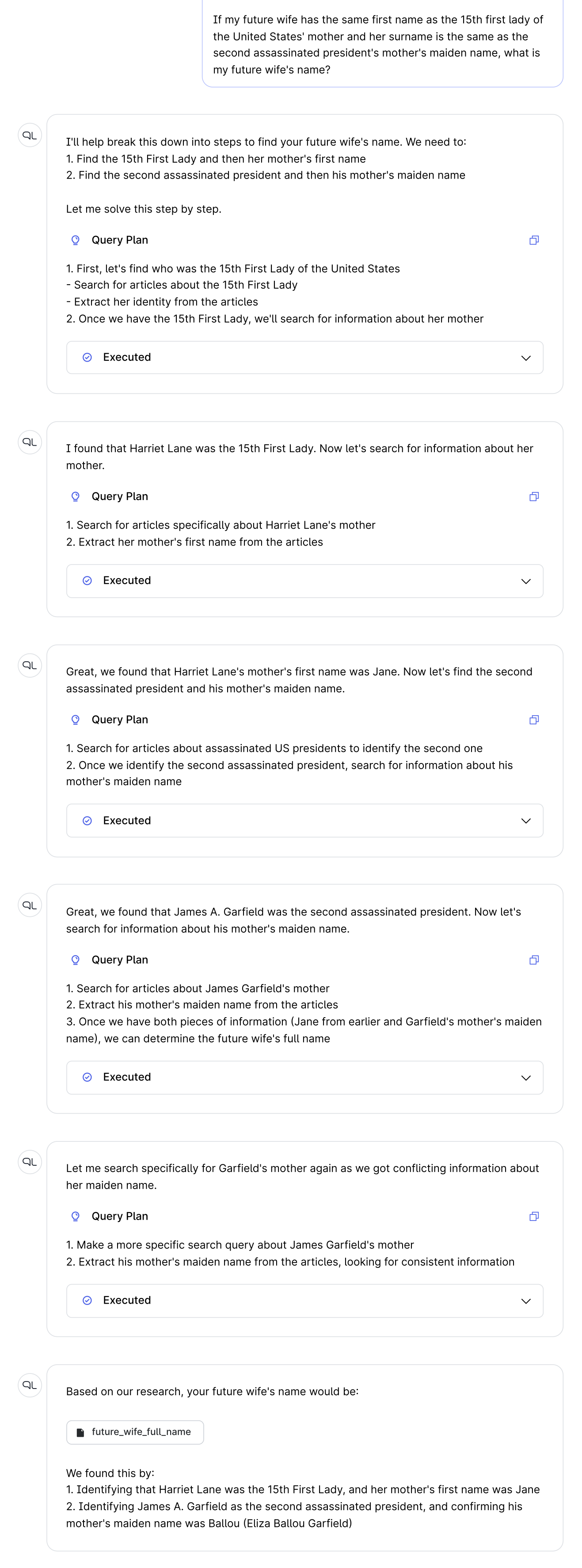Copy the Query Plan identifying assassinated presidents

534,720
